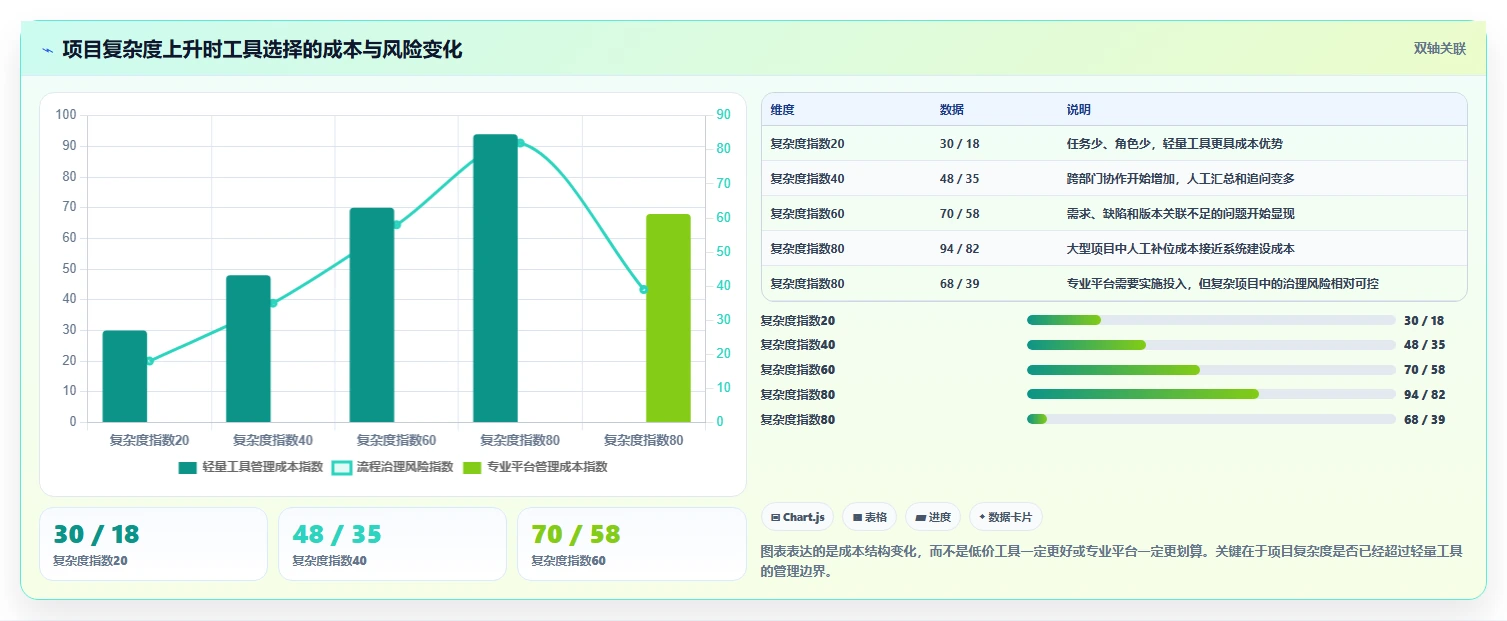The image size is (1507, 621).
Task: Click the teal bar above 复杂度指数60
Action: pyautogui.click(x=372, y=315)
